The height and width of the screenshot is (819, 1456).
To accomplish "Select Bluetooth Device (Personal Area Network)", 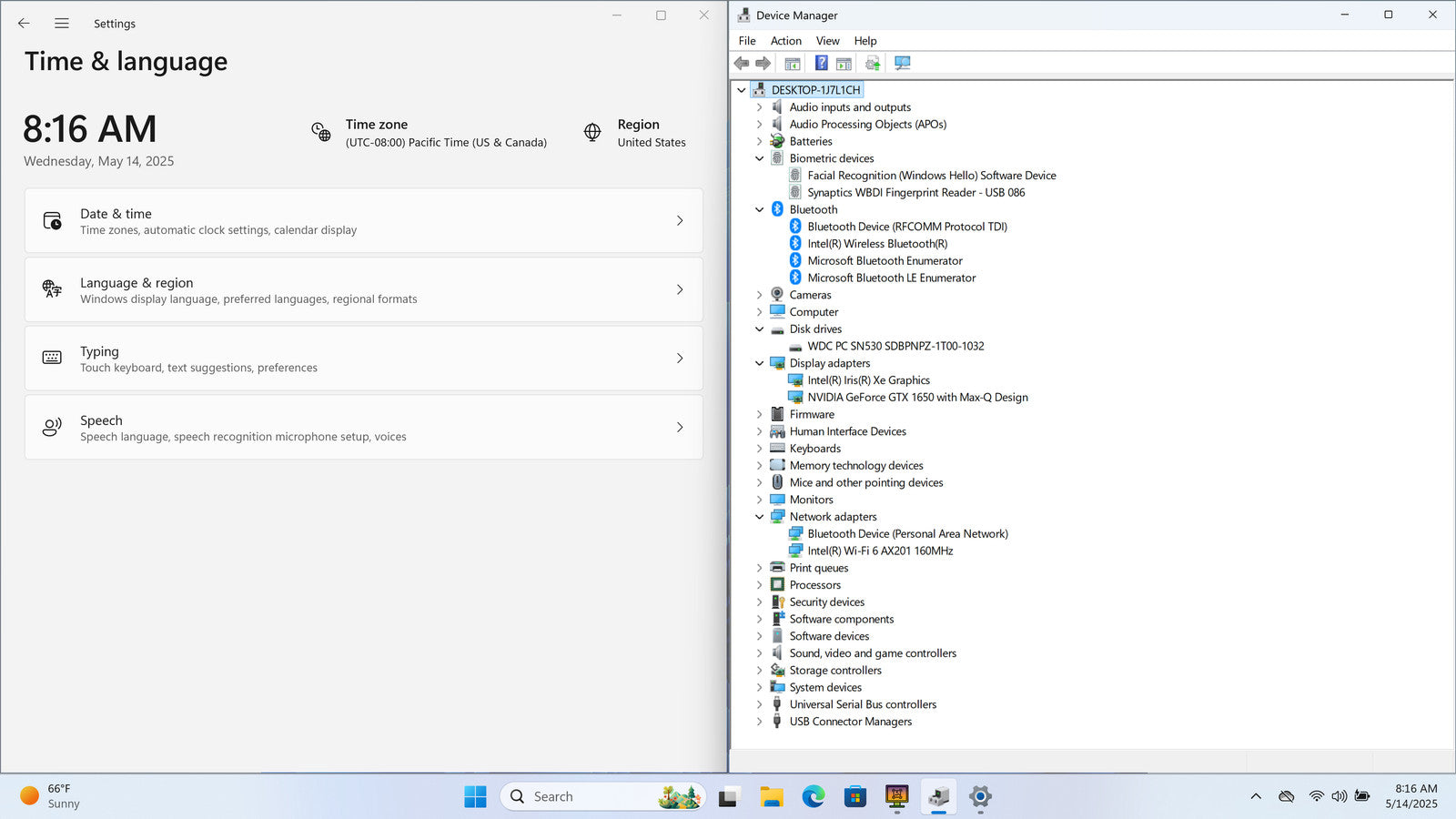I will 907,534.
